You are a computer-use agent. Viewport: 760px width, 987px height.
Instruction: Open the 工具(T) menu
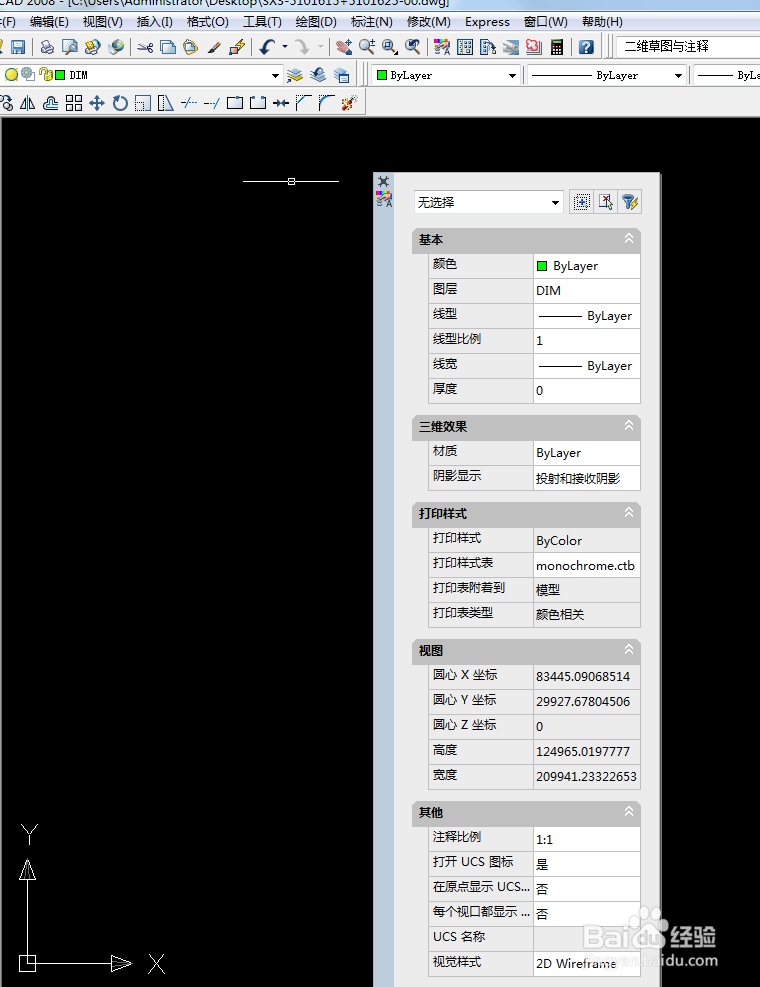click(x=263, y=22)
